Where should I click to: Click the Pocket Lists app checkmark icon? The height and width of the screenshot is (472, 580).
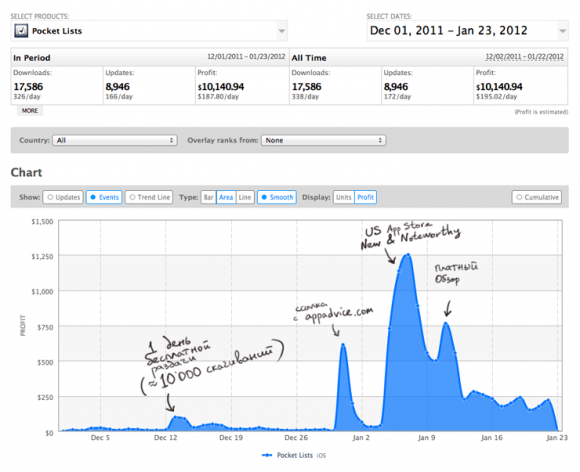tap(21, 31)
